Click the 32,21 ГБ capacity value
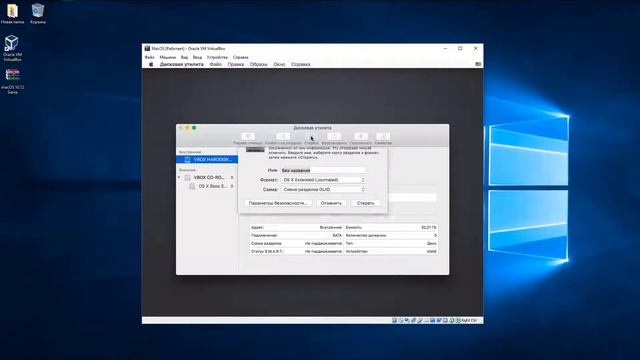Viewport: 640px width, 360px height. (429, 227)
